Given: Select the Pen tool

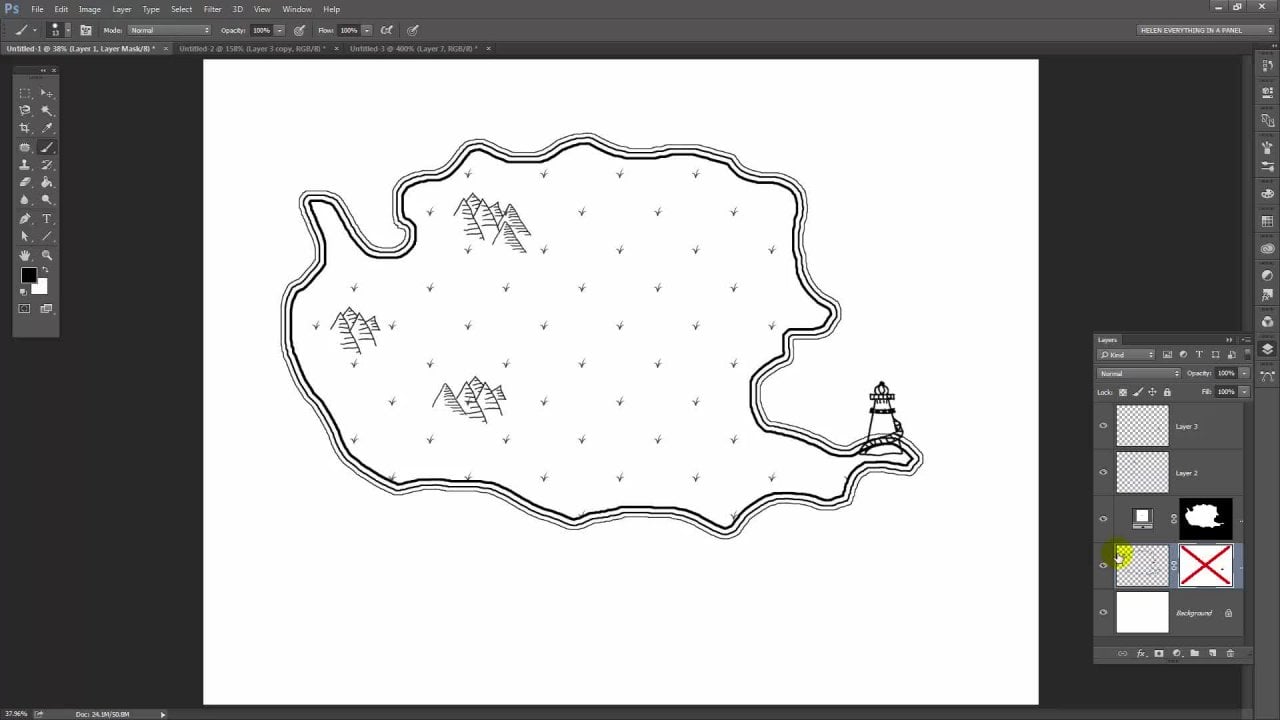Looking at the screenshot, I should [x=25, y=219].
